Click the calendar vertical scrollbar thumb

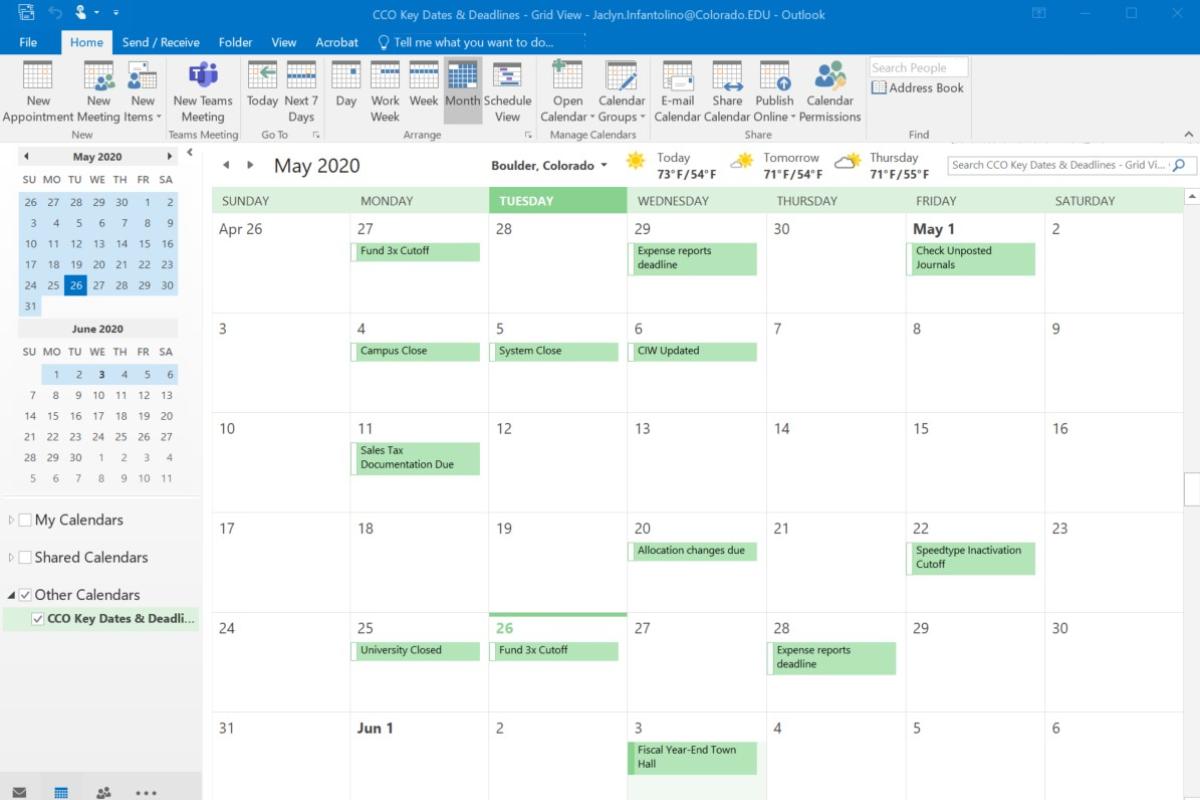click(1191, 490)
